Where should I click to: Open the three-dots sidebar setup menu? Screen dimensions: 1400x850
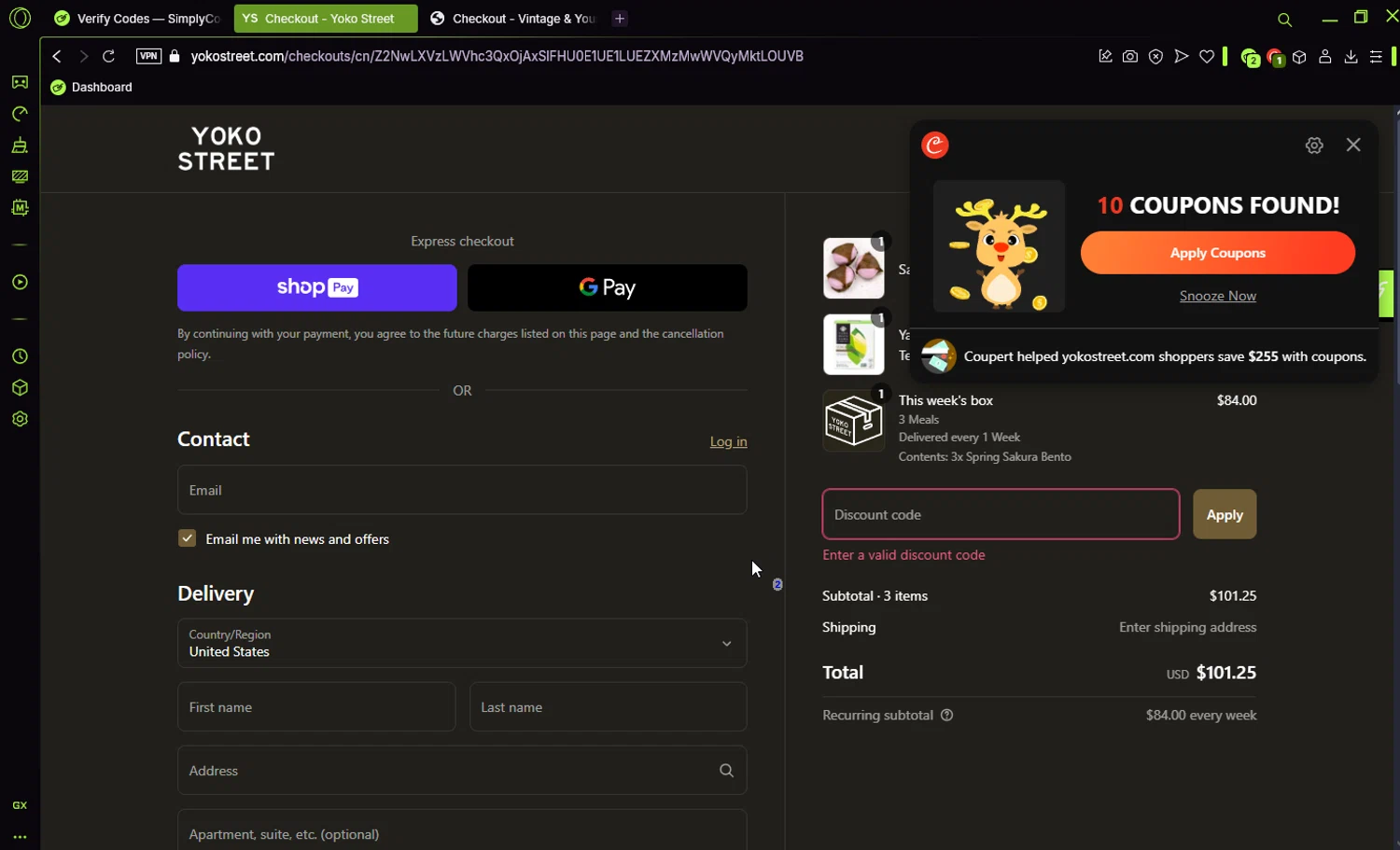(20, 837)
